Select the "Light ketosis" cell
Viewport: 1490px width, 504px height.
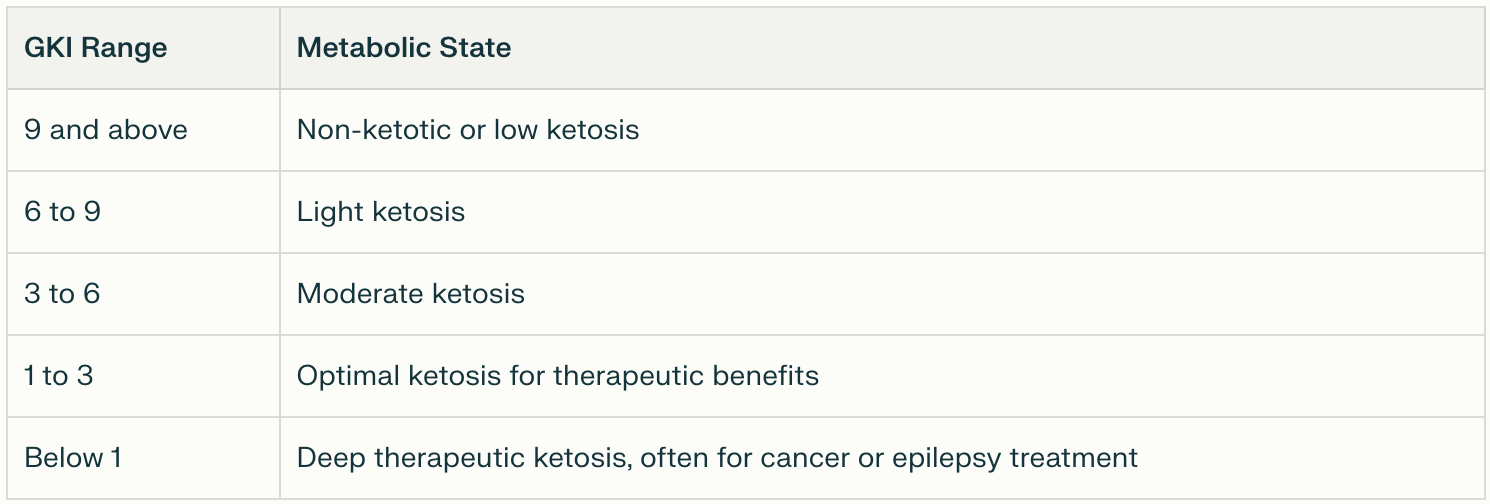click(x=381, y=212)
